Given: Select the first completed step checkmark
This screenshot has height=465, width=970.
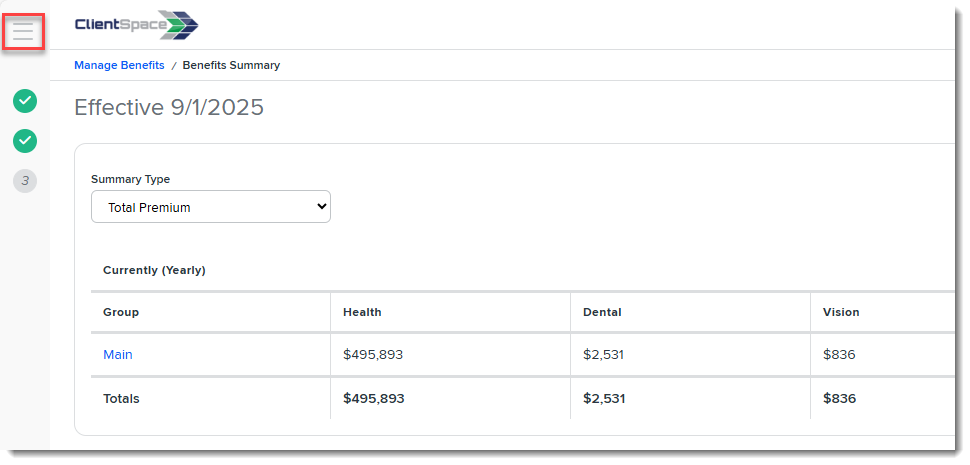Looking at the screenshot, I should coord(25,101).
